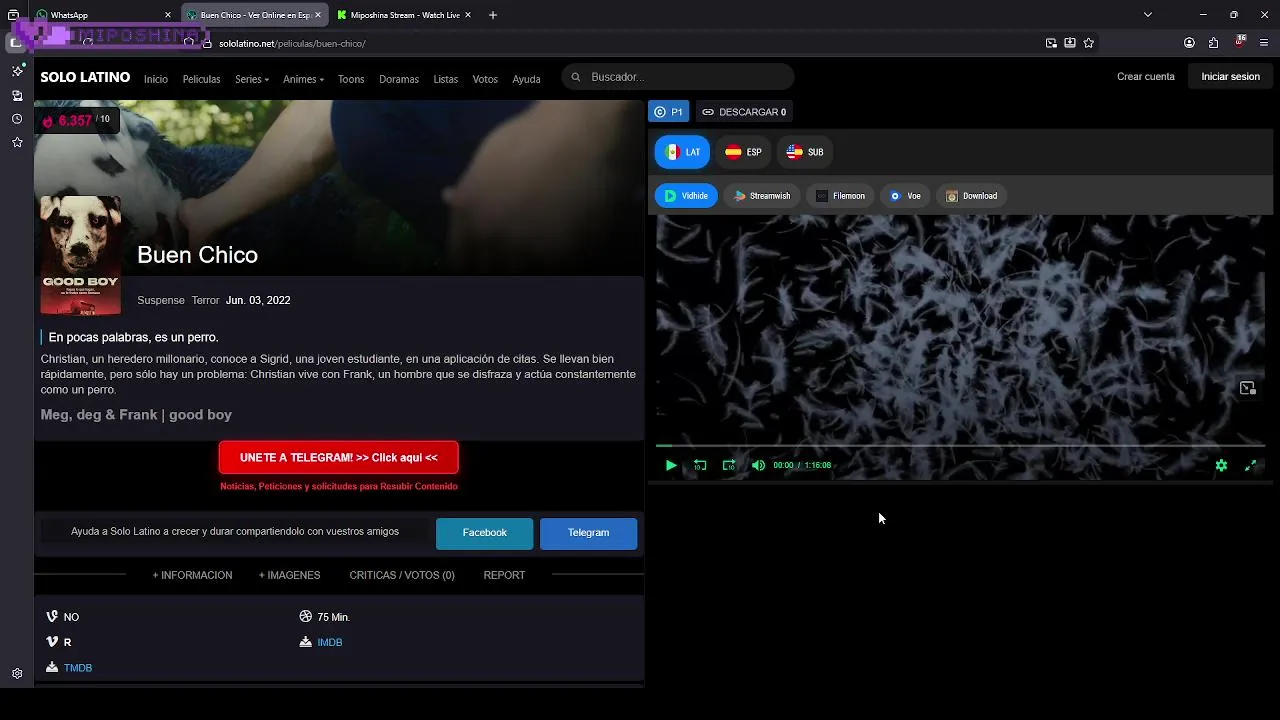Open the Listas section

point(446,79)
